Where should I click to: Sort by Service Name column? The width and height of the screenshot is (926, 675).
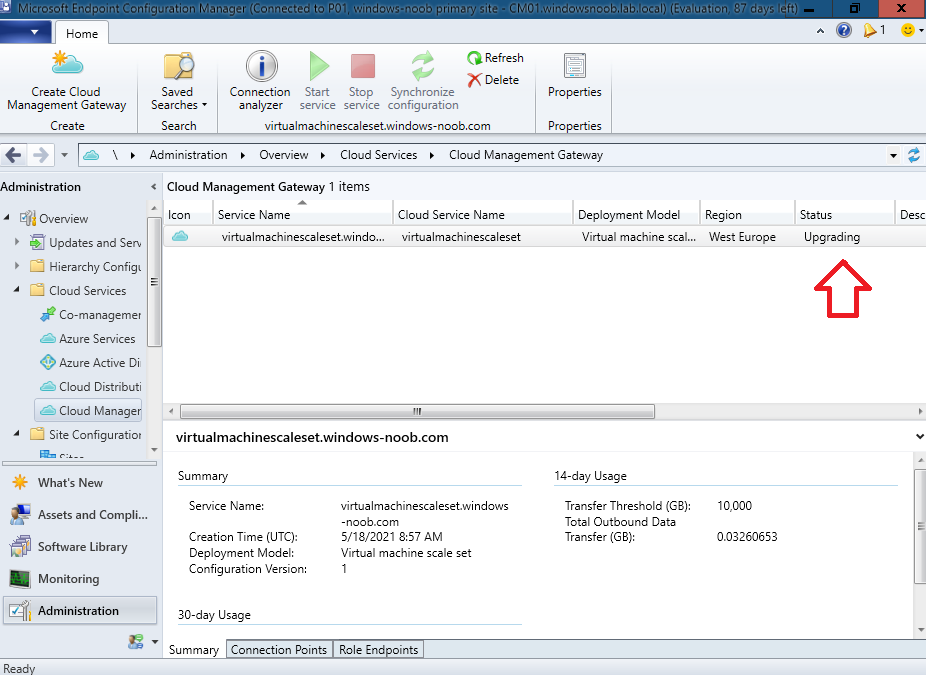pyautogui.click(x=302, y=214)
